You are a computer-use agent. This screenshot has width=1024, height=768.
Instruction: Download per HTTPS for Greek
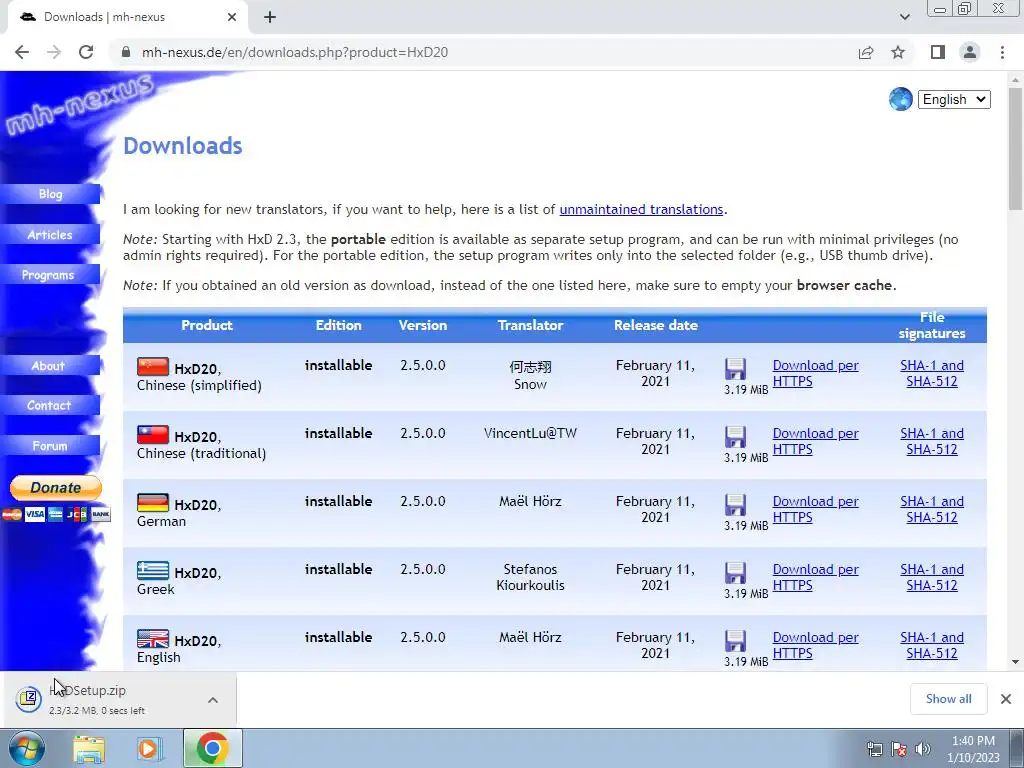815,577
